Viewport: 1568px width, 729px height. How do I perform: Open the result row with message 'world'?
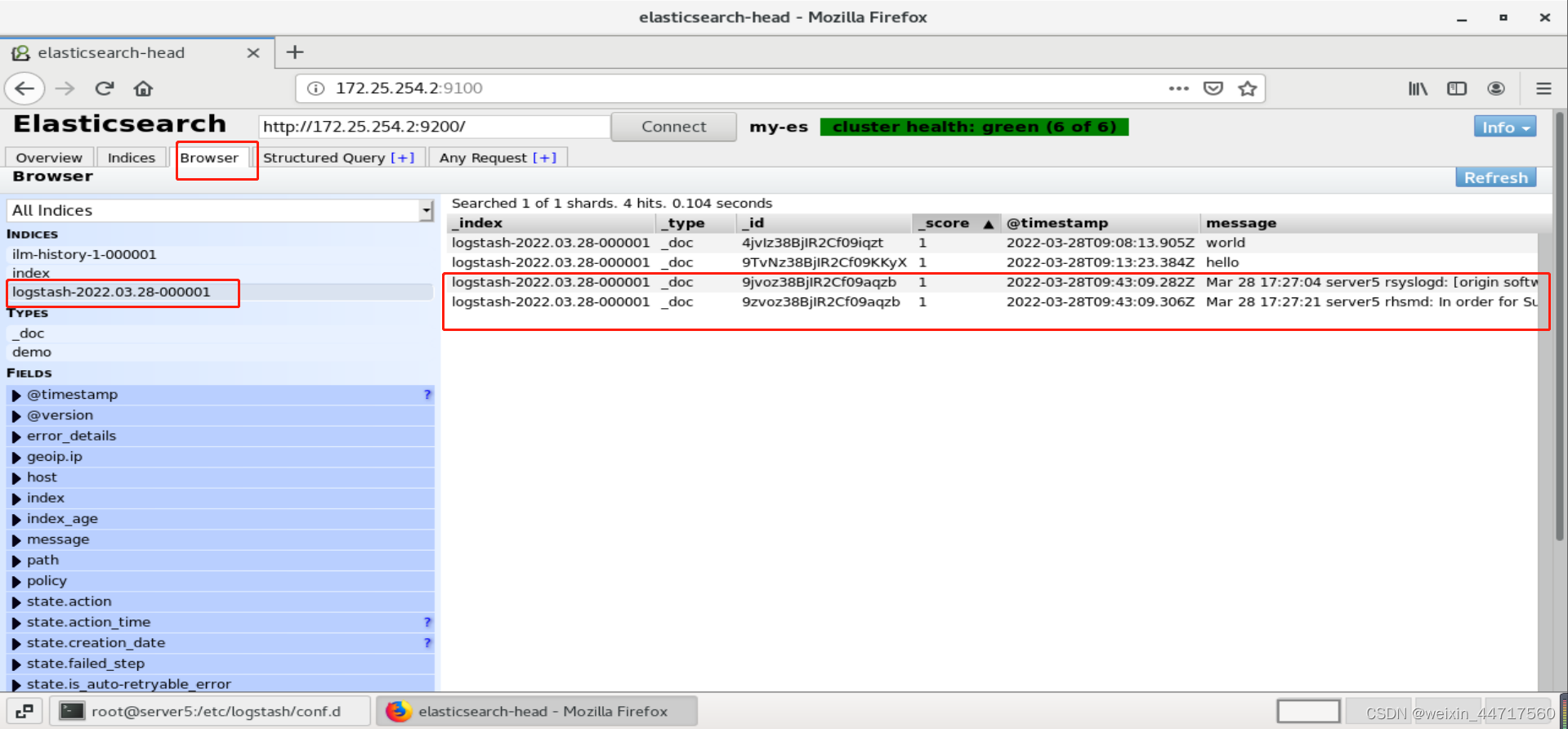pos(992,243)
